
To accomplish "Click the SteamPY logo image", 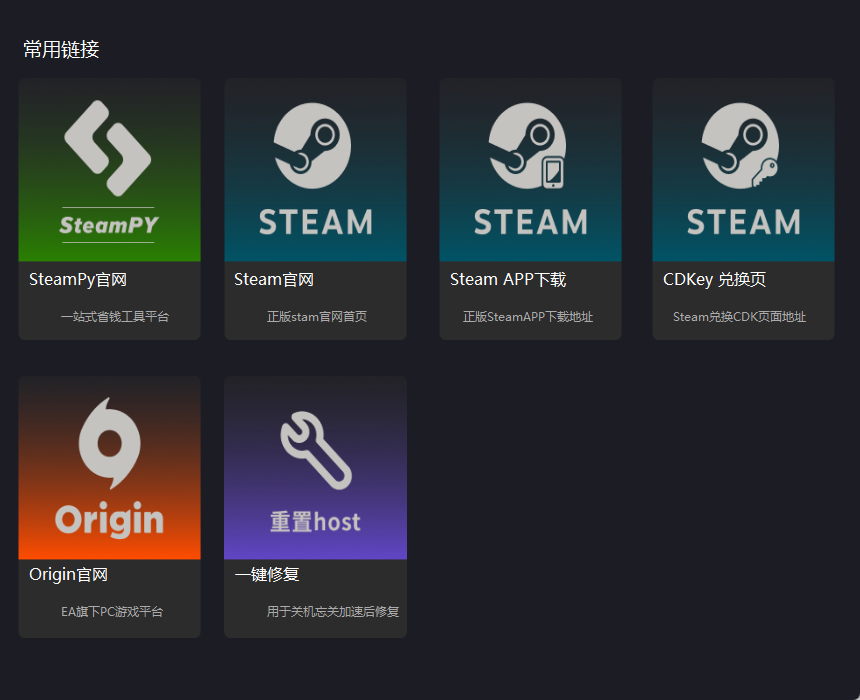I will [108, 148].
